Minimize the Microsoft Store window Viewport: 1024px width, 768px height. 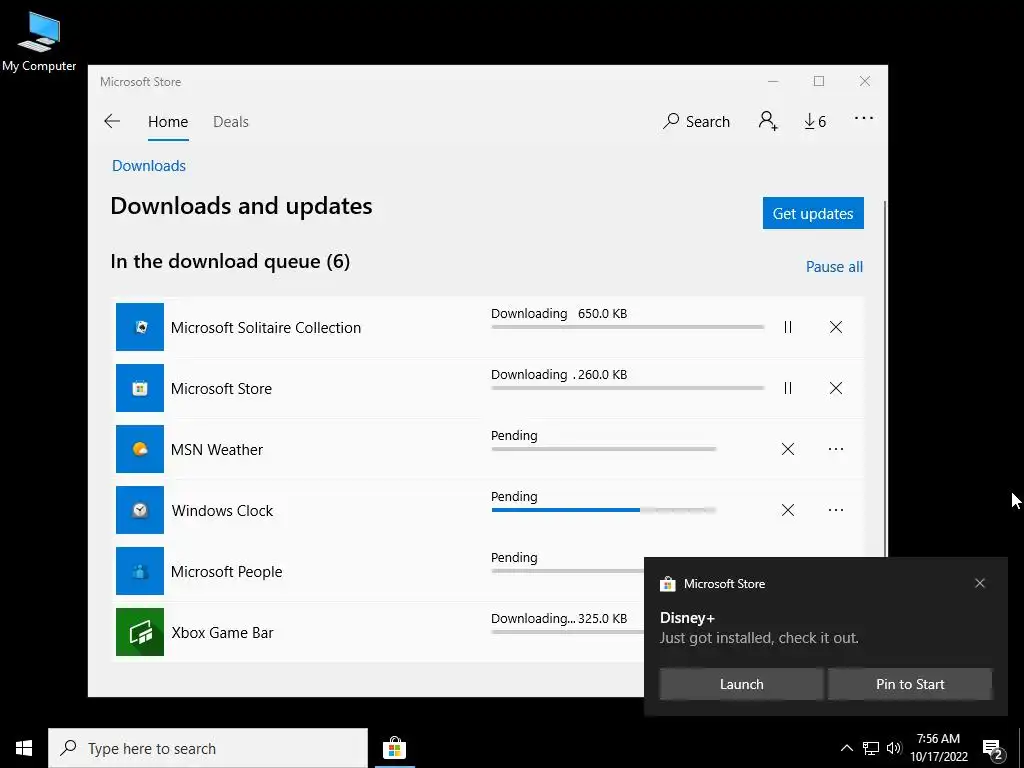(773, 82)
